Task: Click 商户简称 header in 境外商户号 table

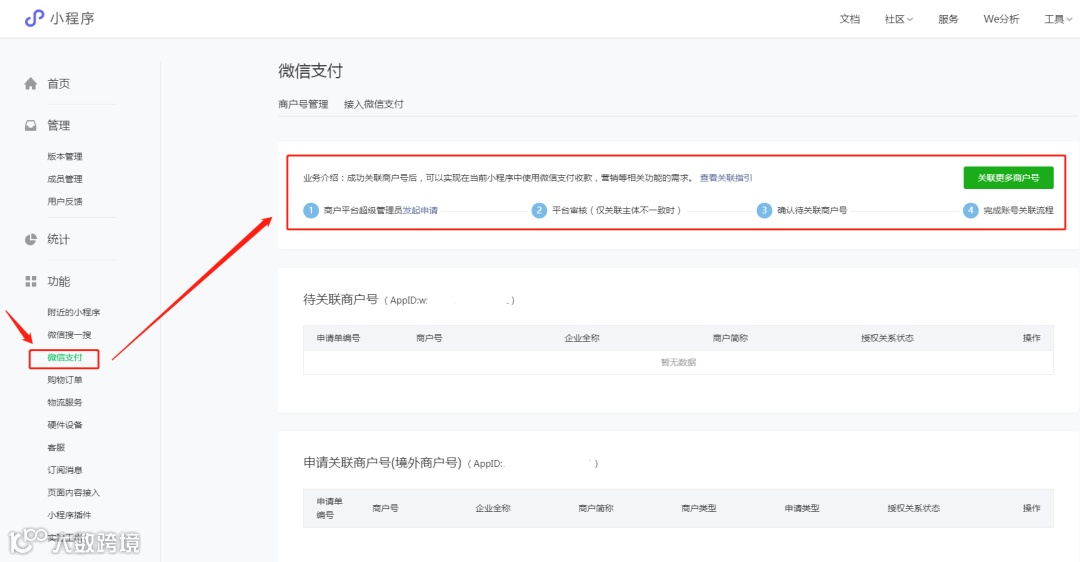Action: pos(596,508)
